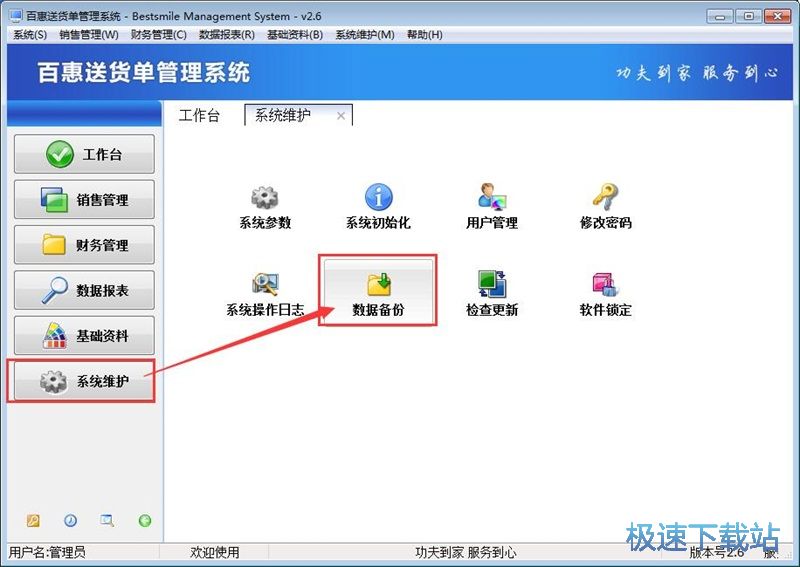Open 销售管理 in the sidebar
800x567 pixels.
(84, 200)
